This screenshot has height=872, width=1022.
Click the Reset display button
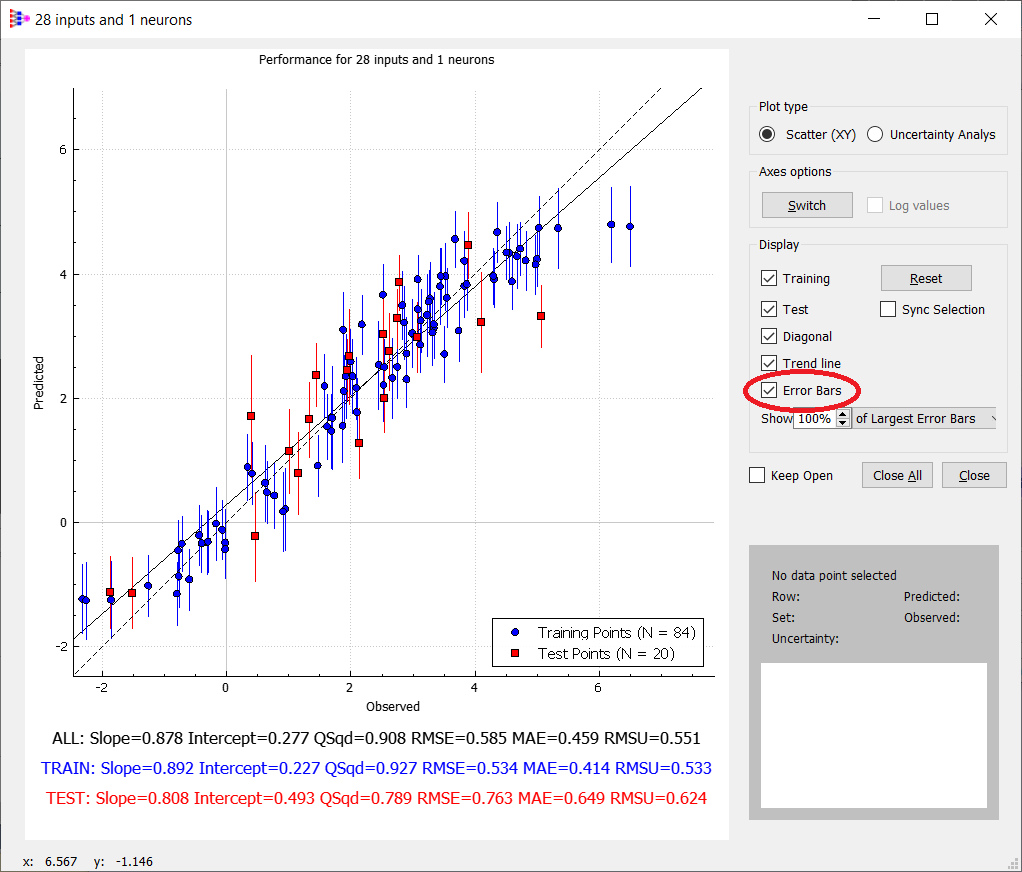point(926,278)
